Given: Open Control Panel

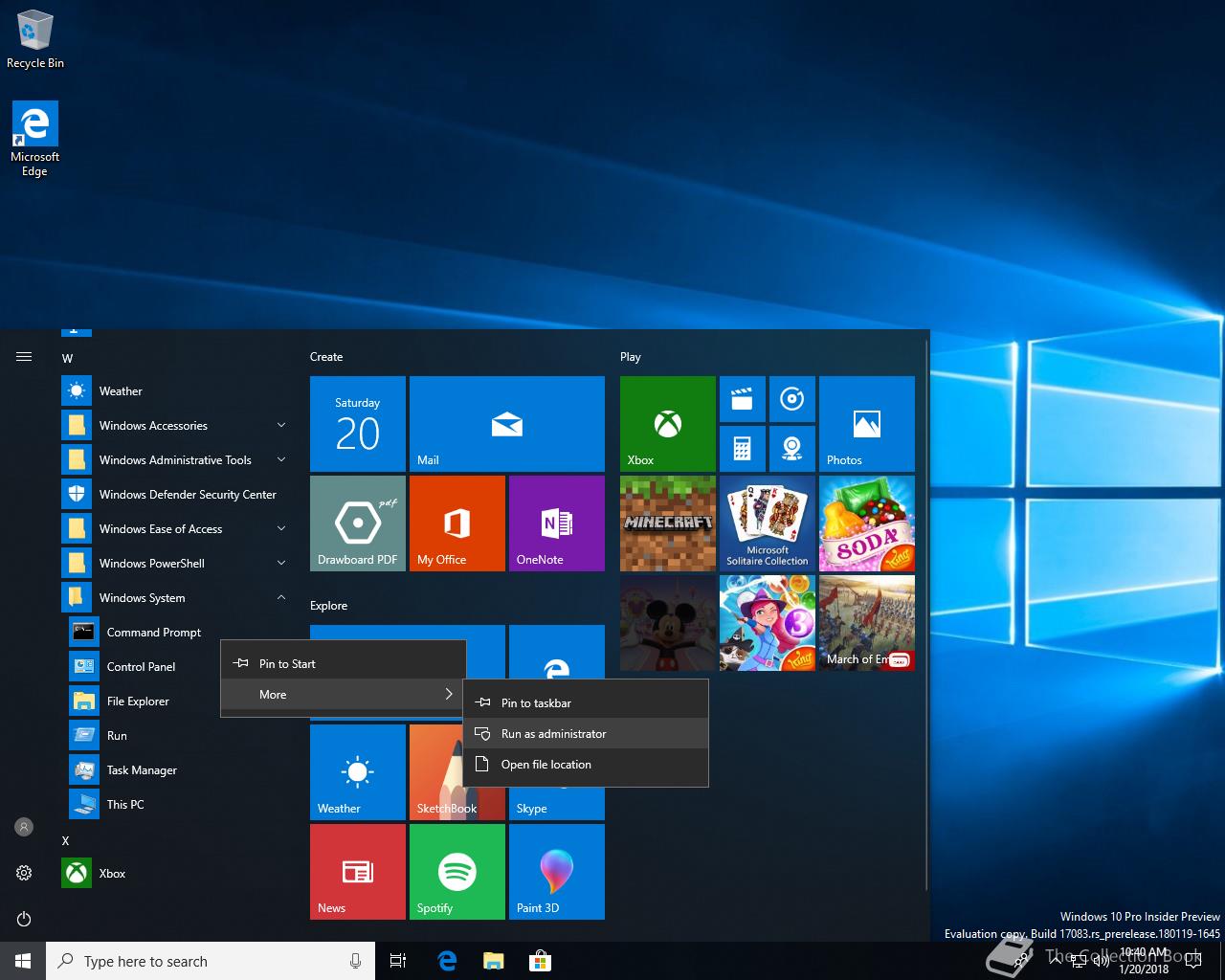Looking at the screenshot, I should tap(142, 666).
